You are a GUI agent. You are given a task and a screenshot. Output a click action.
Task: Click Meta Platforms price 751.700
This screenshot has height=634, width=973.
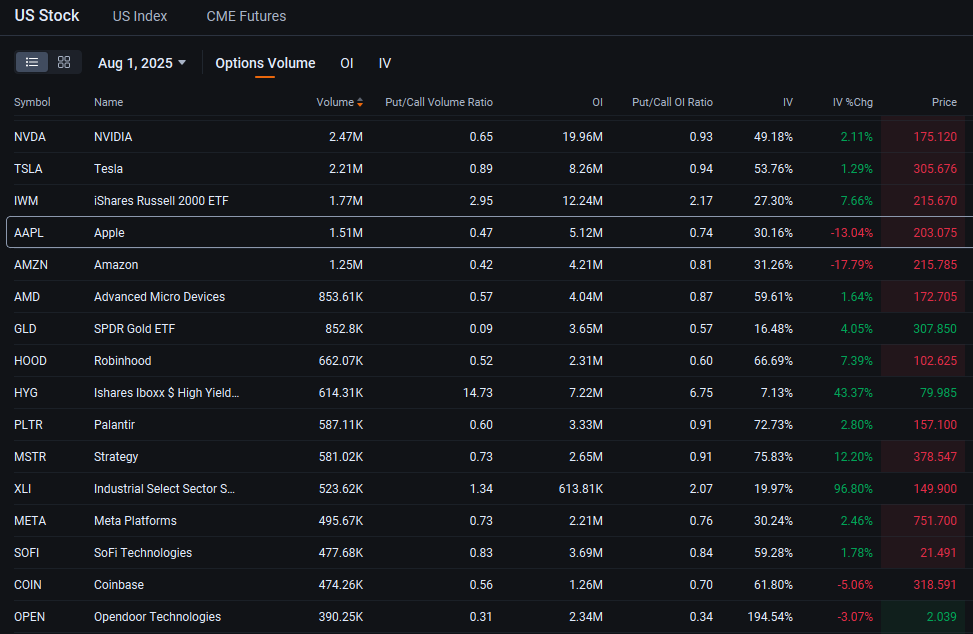coord(935,521)
